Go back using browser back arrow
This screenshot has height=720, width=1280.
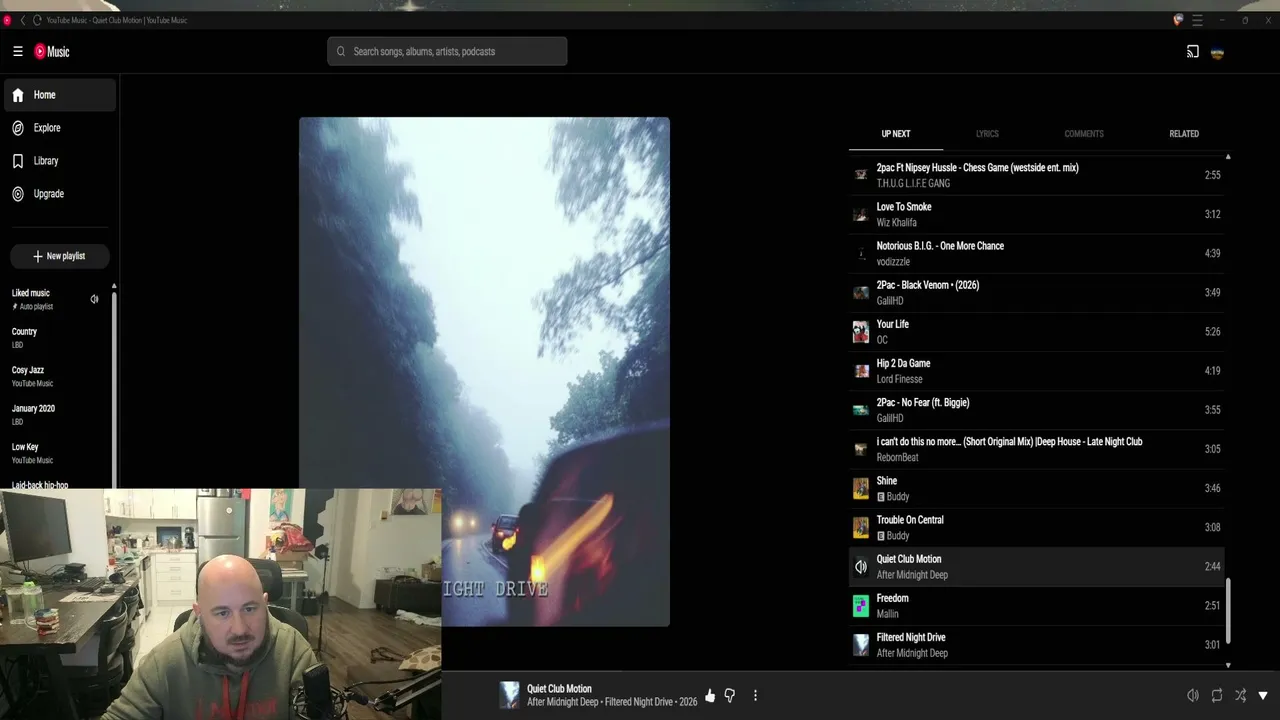tap(22, 20)
